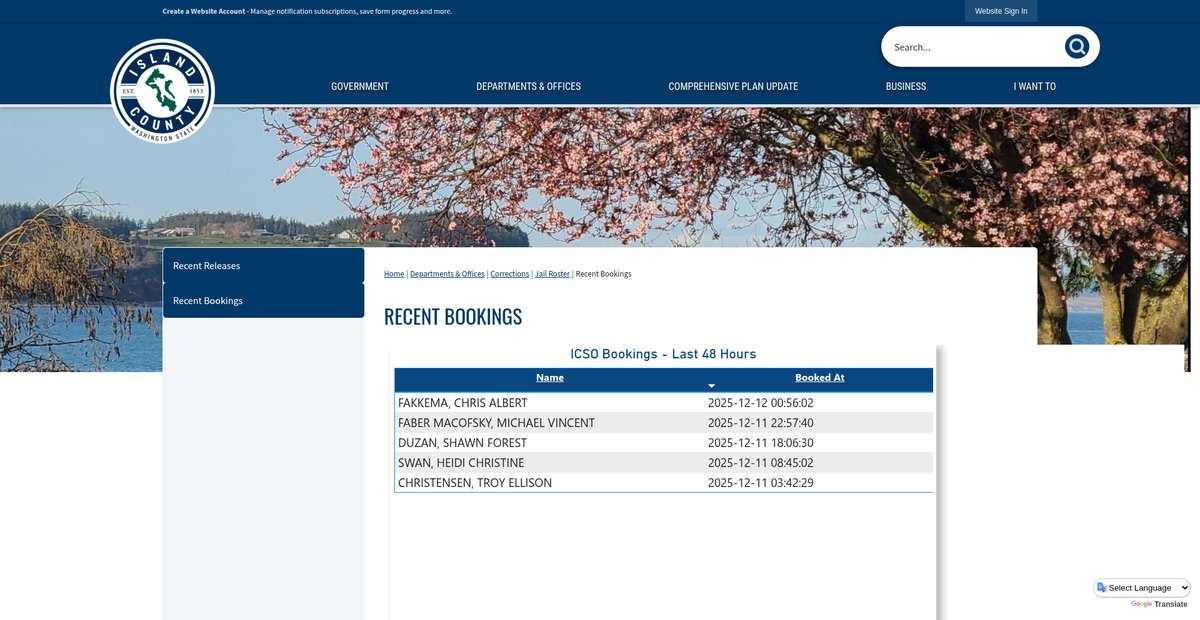Sort table by Booked At header

(820, 378)
